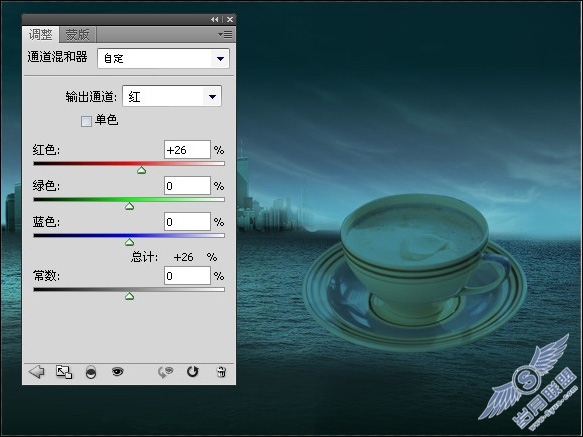
Task: Click the 绿色 percentage input field
Action: coord(187,186)
